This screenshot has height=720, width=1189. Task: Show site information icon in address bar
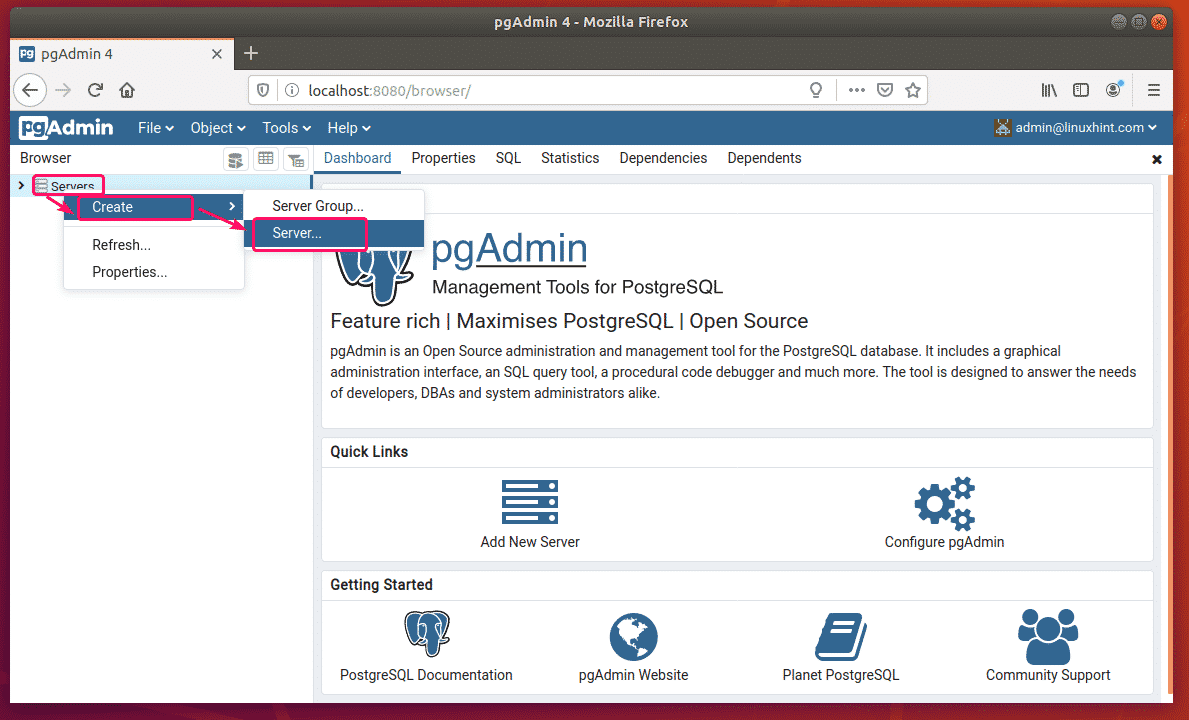click(291, 90)
